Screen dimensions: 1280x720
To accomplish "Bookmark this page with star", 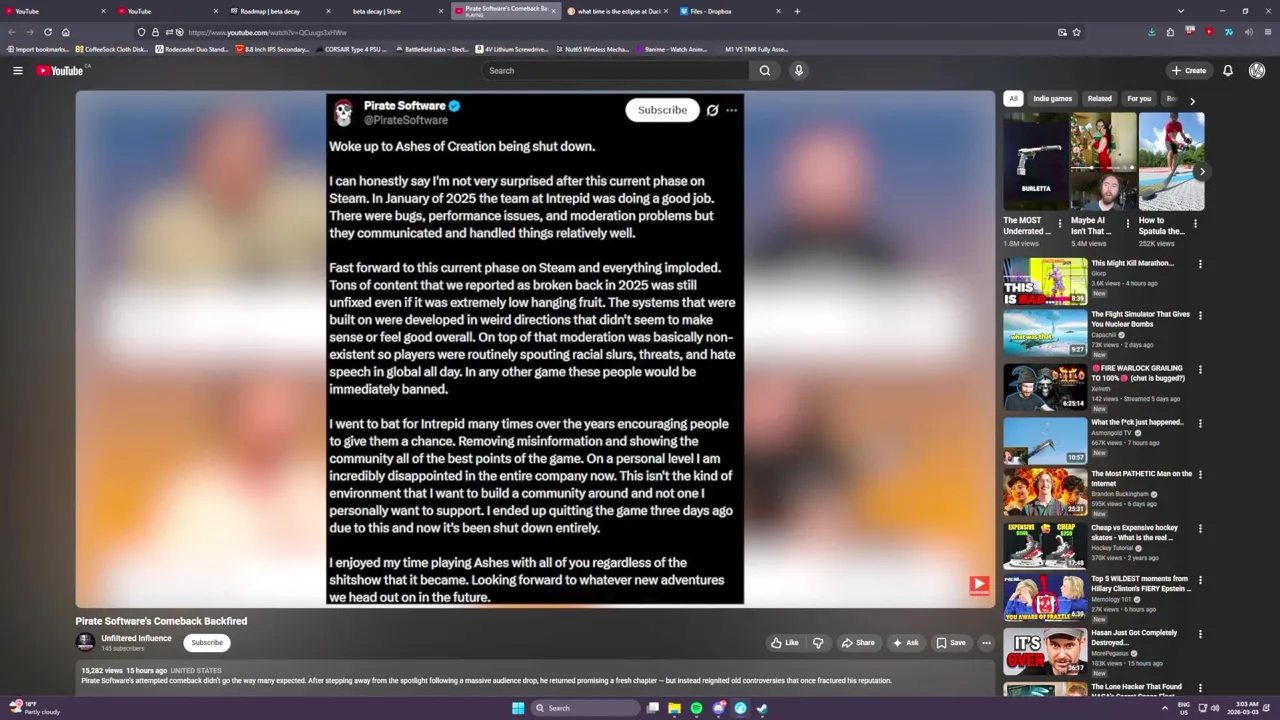I will point(1076,32).
